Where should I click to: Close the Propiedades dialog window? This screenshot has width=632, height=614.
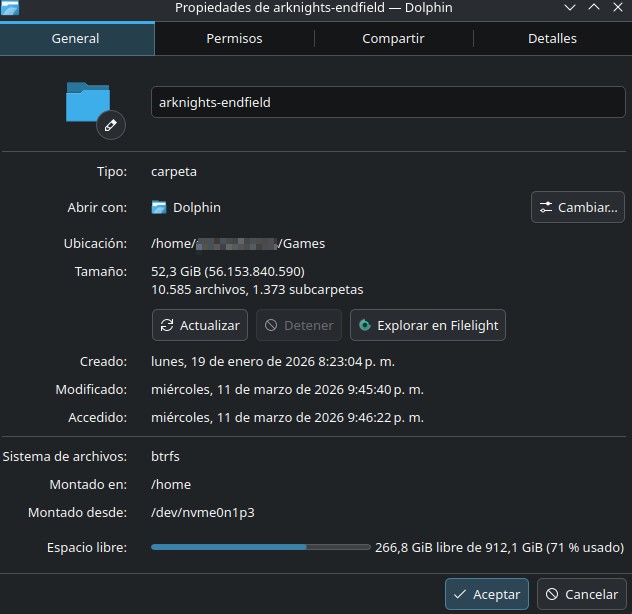tap(618, 7)
